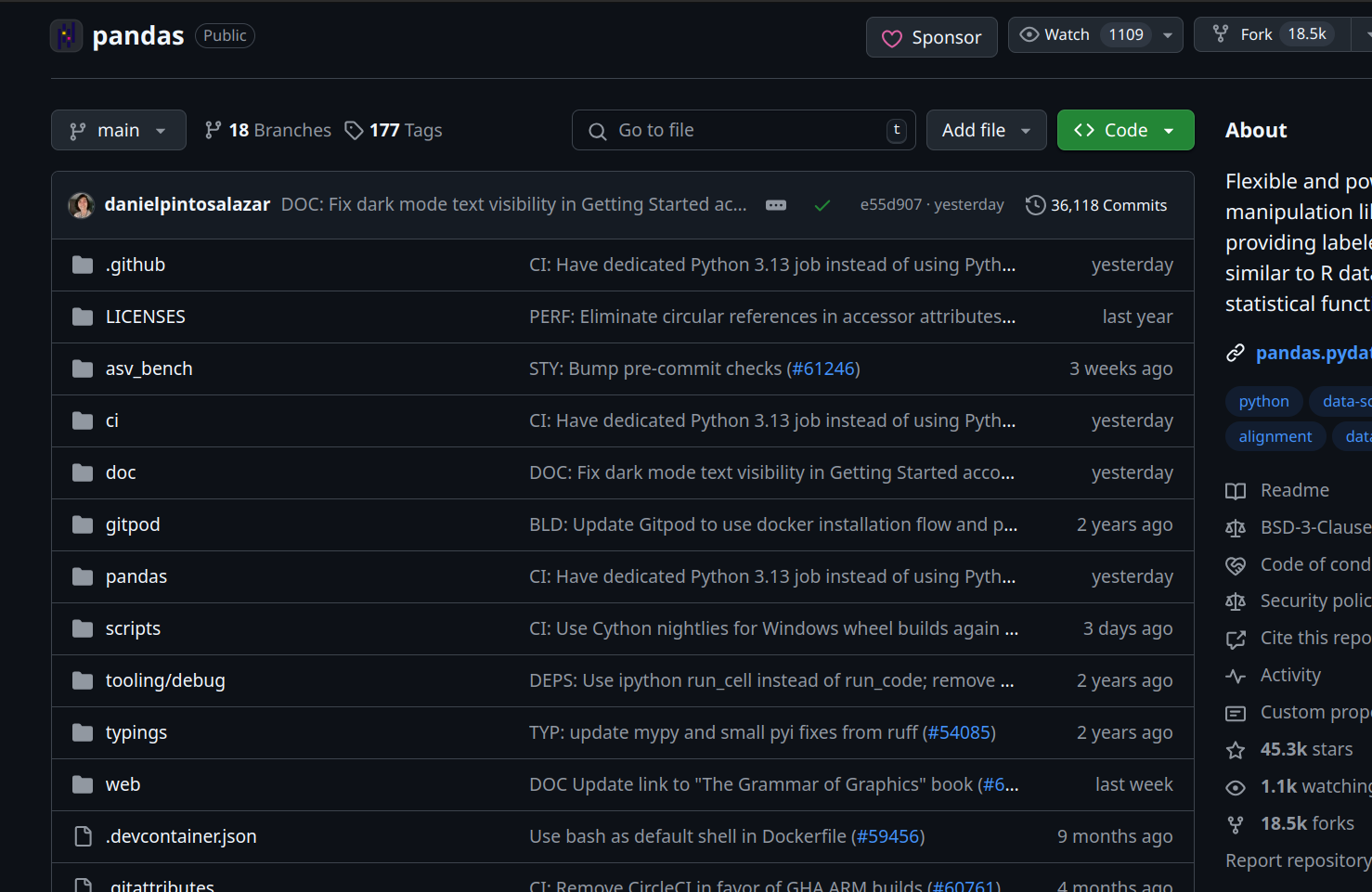Image resolution: width=1372 pixels, height=892 pixels.
Task: Click the link icon beside pandas.pydata
Action: click(1235, 353)
